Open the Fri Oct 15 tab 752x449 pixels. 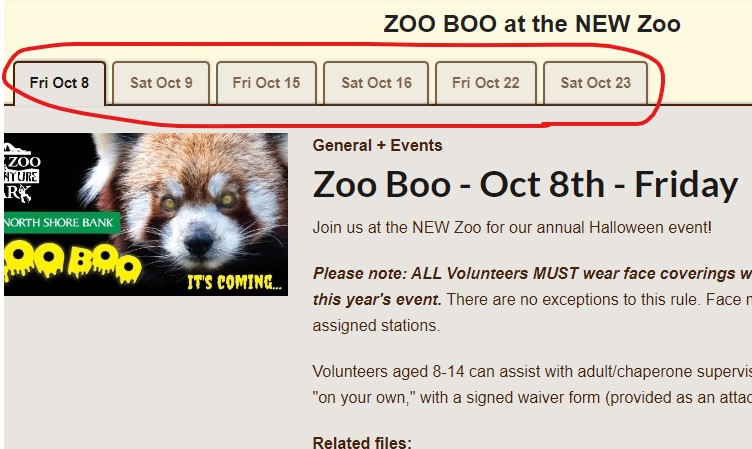pyautogui.click(x=266, y=83)
